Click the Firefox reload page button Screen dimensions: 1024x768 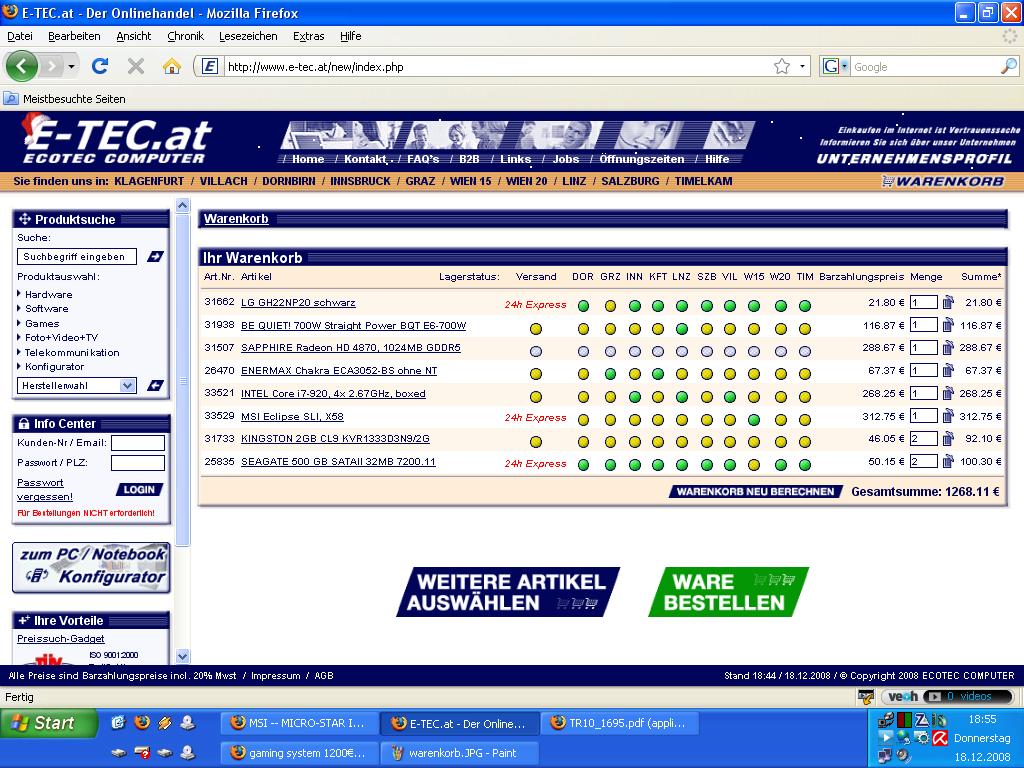(x=100, y=66)
